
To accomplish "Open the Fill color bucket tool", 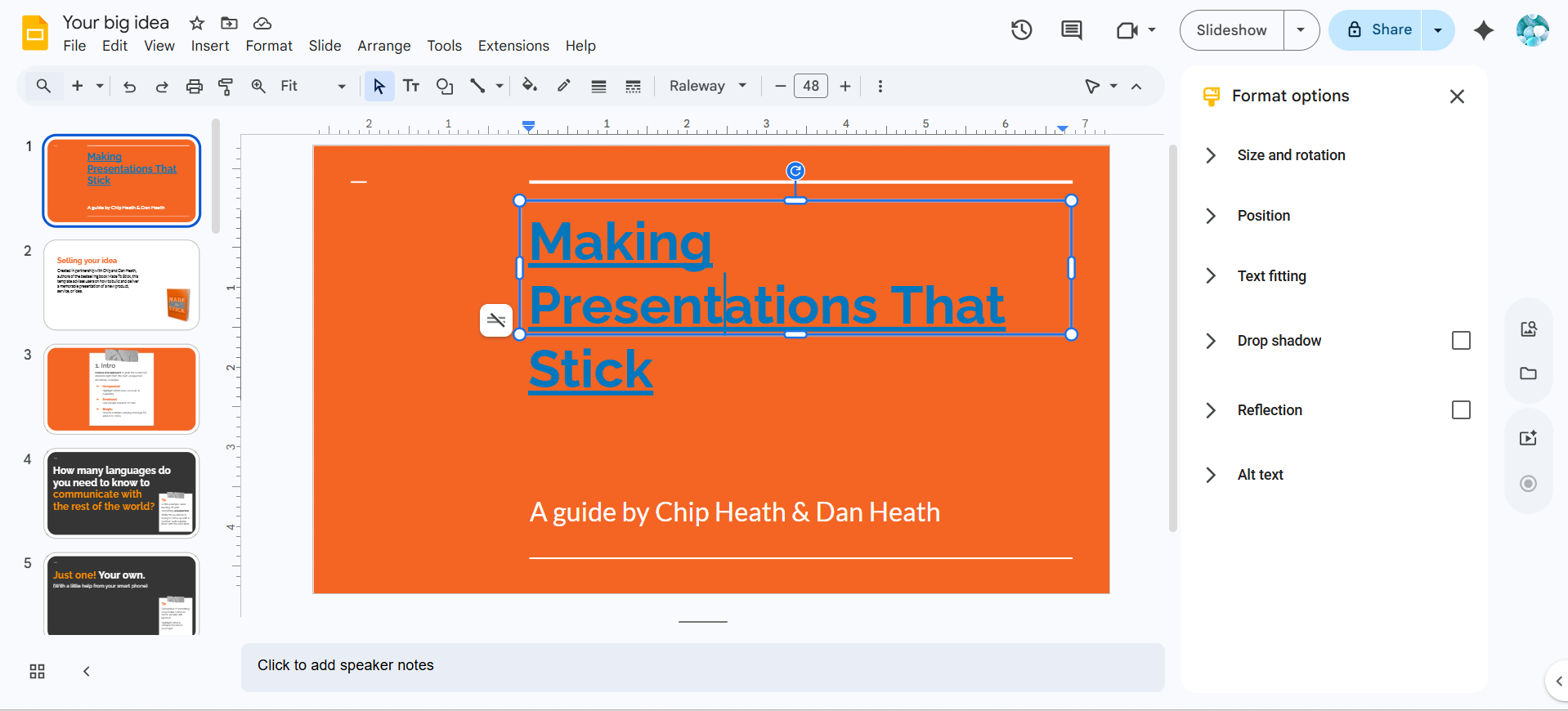I will pyautogui.click(x=530, y=86).
